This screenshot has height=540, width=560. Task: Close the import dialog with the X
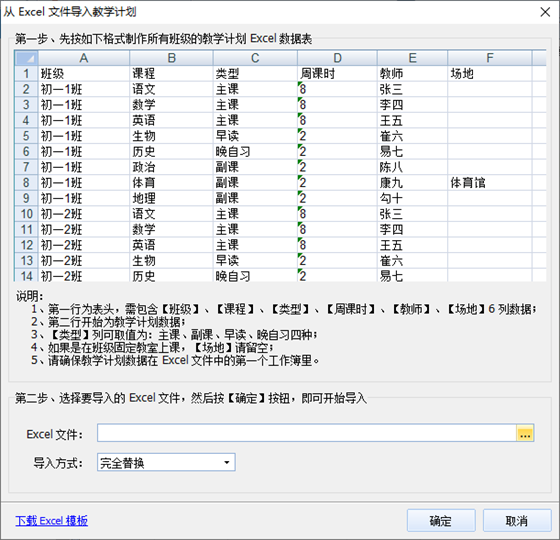click(x=545, y=12)
